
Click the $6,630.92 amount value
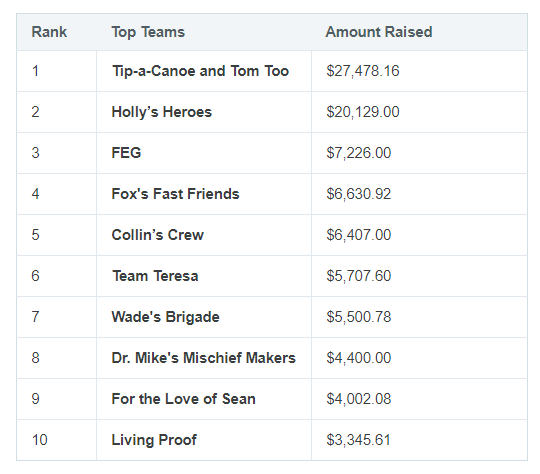click(359, 194)
